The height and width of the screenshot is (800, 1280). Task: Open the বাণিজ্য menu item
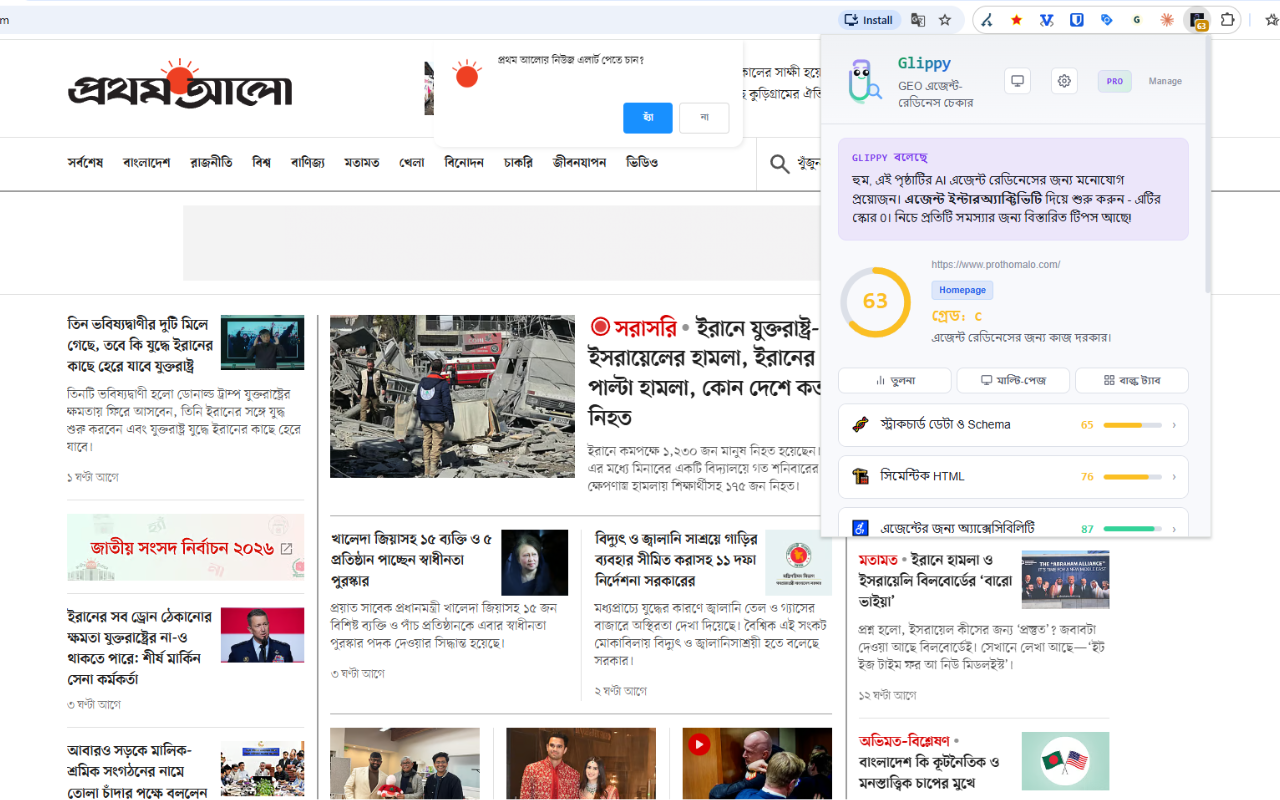308,162
